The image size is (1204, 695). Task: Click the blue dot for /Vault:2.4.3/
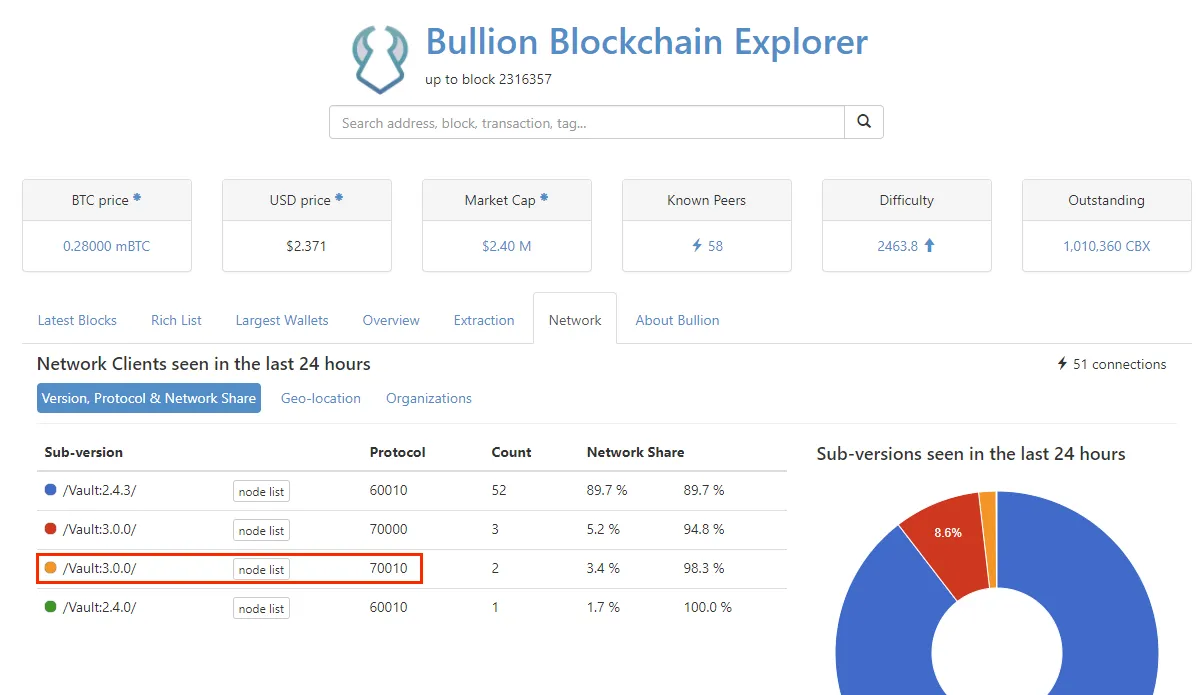[51, 490]
